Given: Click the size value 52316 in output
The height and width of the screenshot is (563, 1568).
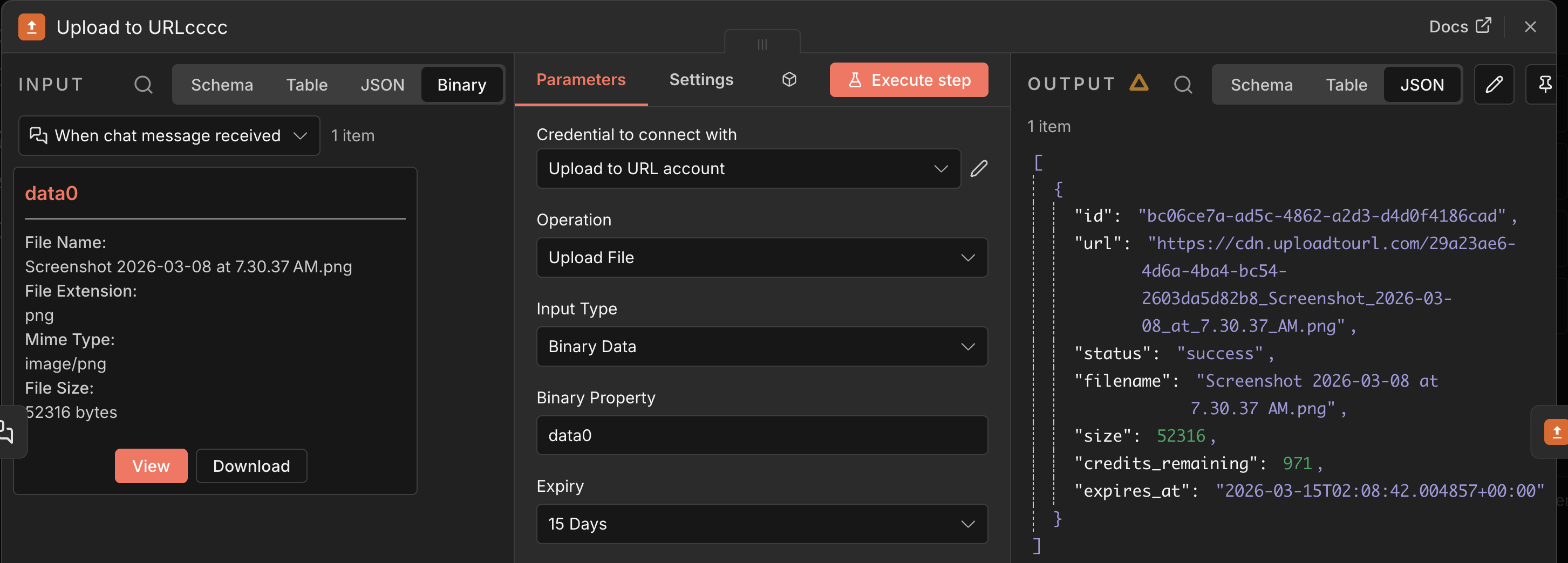Looking at the screenshot, I should point(1181,436).
